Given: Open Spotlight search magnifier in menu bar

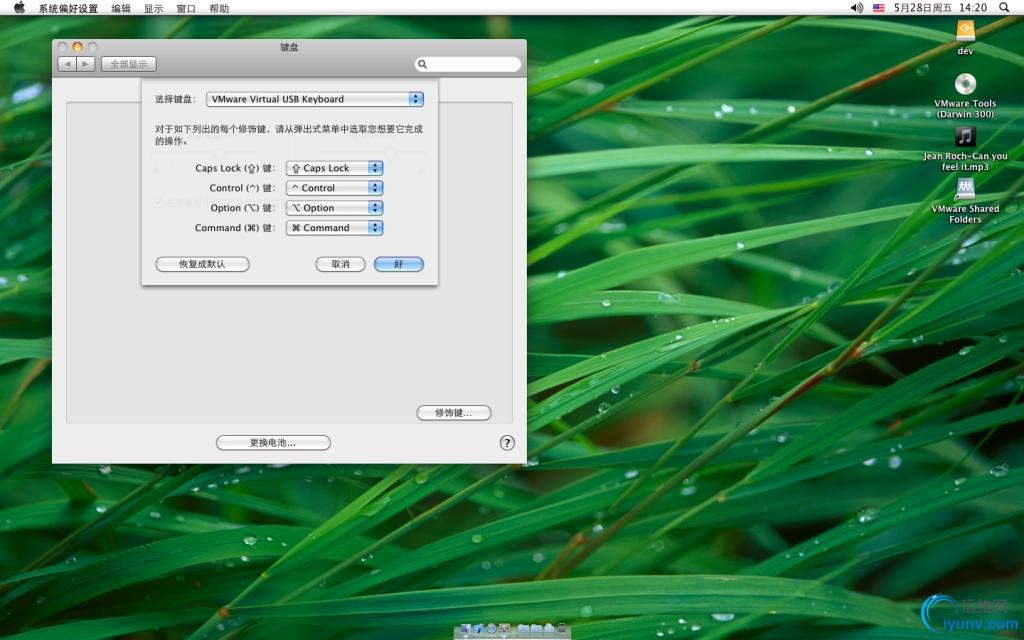Looking at the screenshot, I should pos(1006,8).
